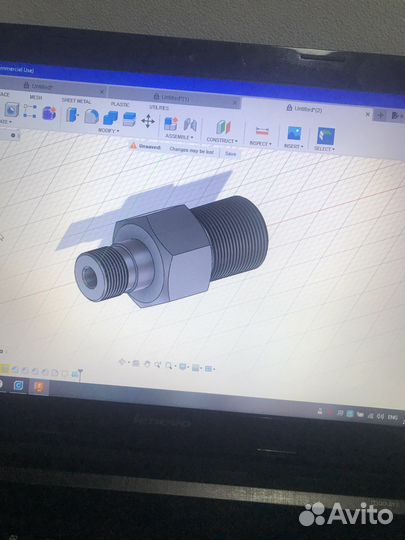Image resolution: width=405 pixels, height=540 pixels.
Task: Open the volume speaker tray icon
Action: 380,416
